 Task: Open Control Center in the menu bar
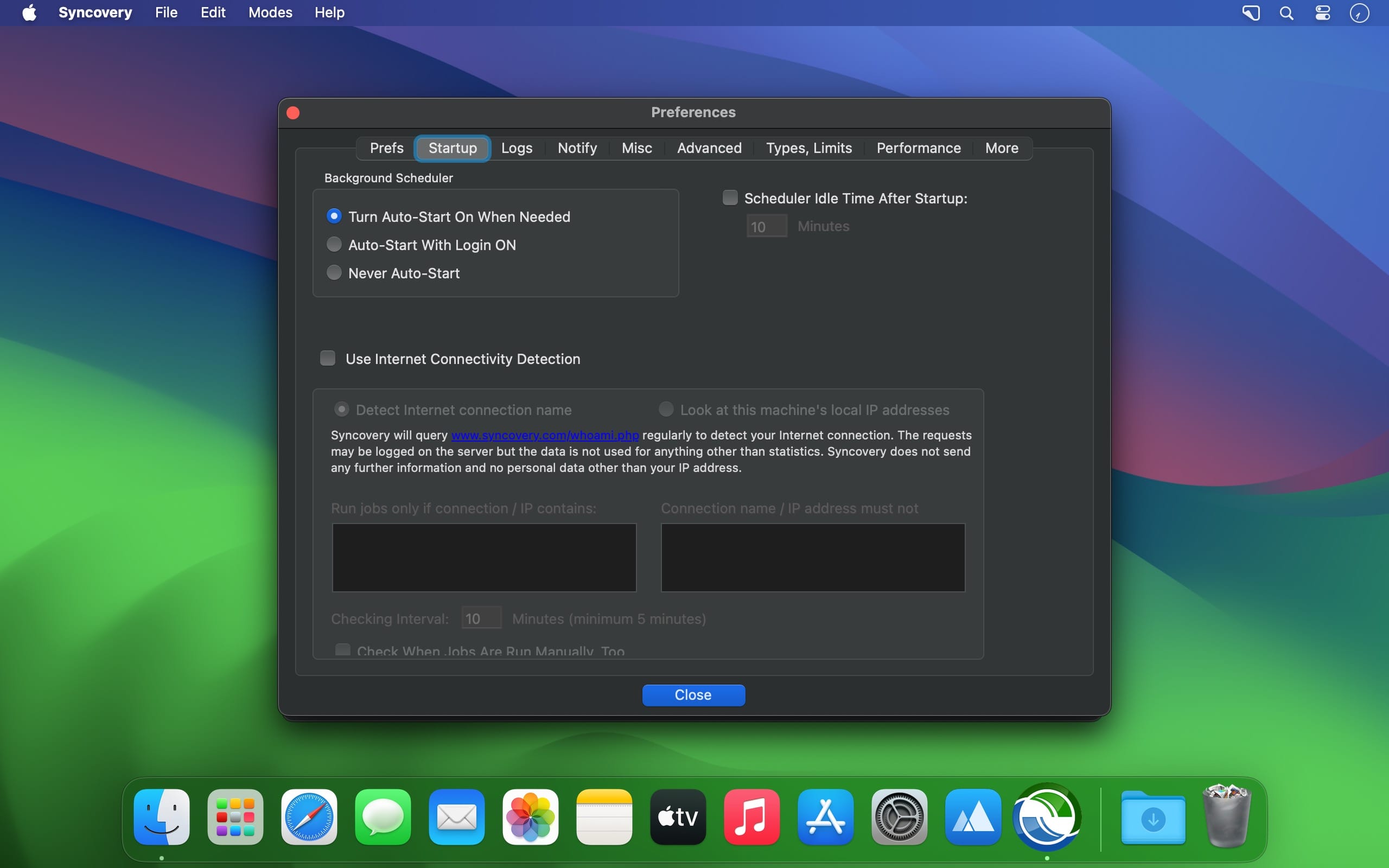click(x=1322, y=12)
